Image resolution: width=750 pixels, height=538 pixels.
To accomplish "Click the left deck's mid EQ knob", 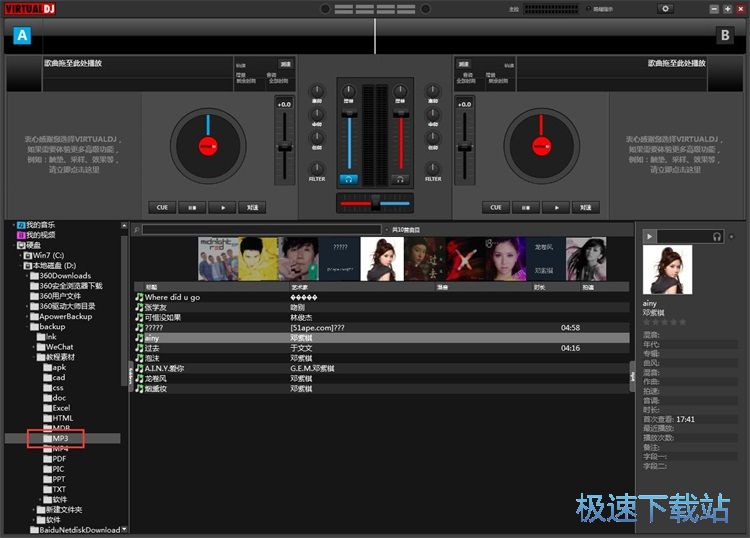I will [317, 114].
